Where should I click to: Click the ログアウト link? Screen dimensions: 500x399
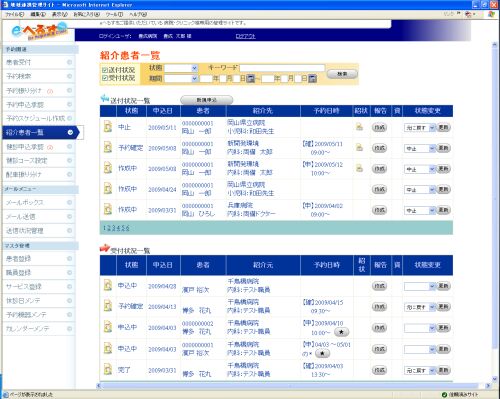[245, 36]
